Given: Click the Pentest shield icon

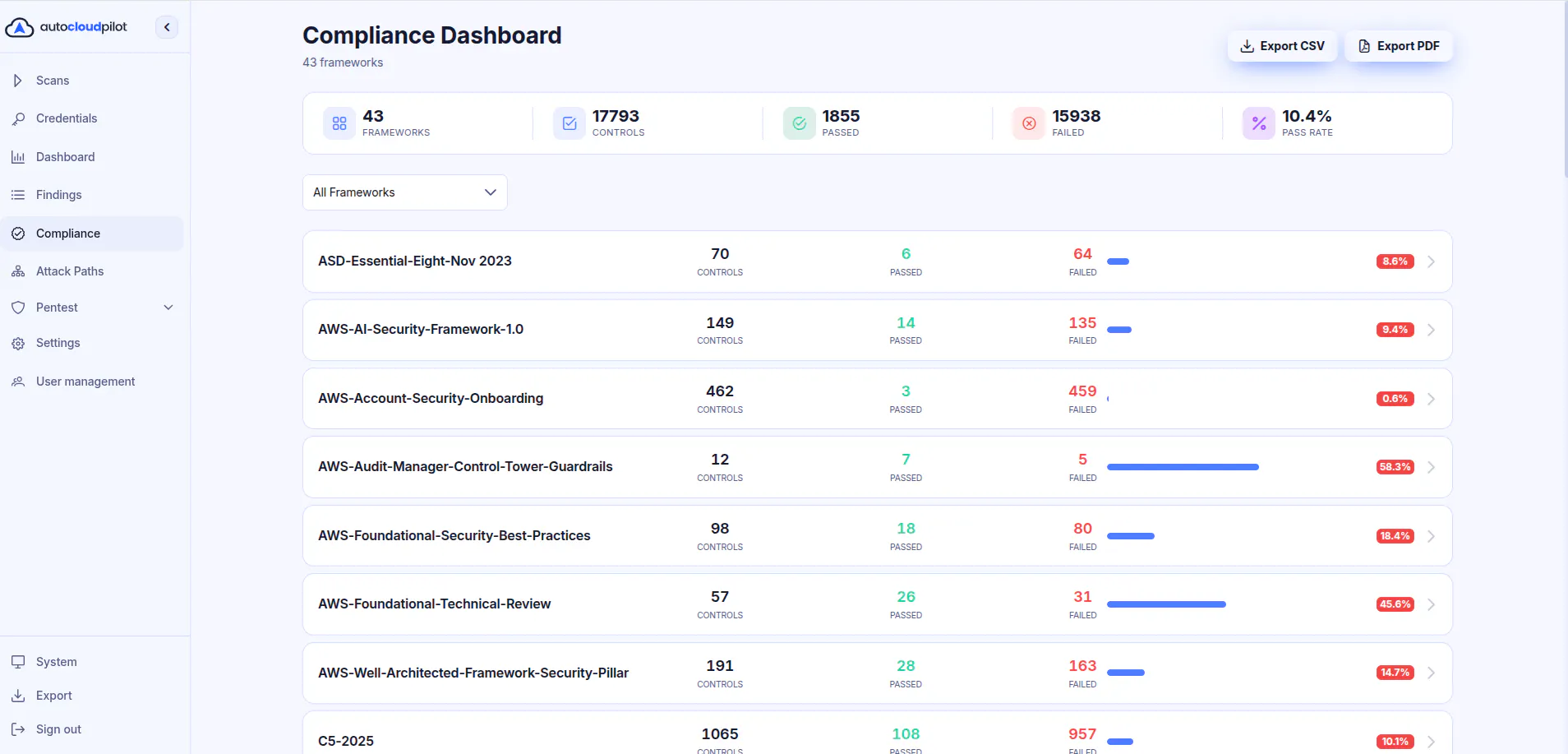Looking at the screenshot, I should (18, 308).
